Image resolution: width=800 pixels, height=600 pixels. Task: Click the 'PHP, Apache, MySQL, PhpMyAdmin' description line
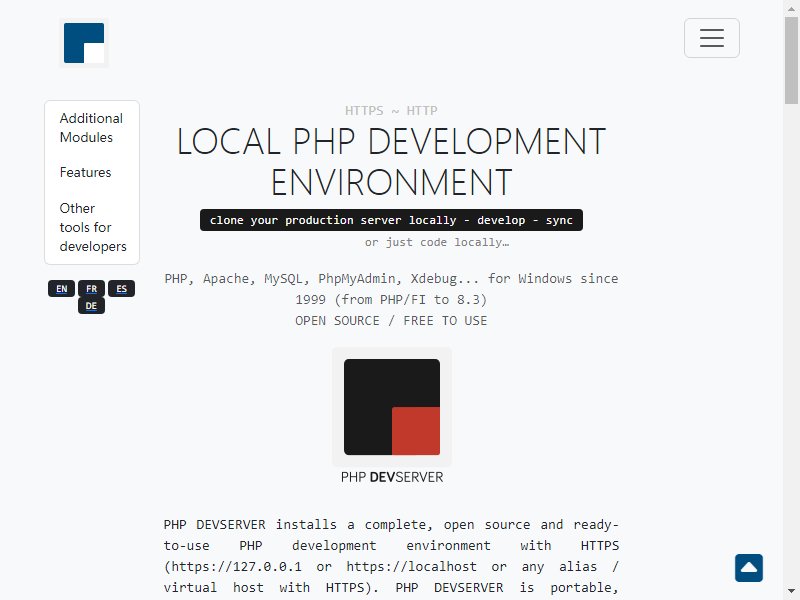(391, 279)
